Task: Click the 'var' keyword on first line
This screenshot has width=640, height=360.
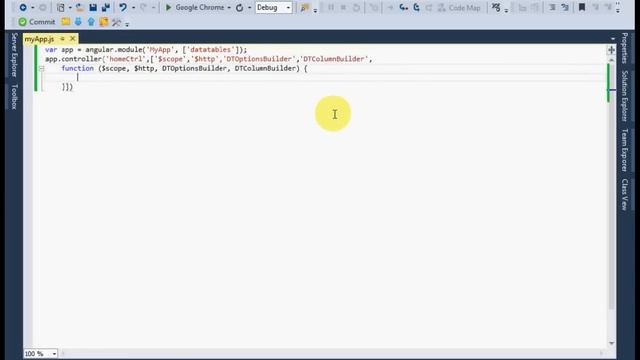Action: [x=51, y=49]
